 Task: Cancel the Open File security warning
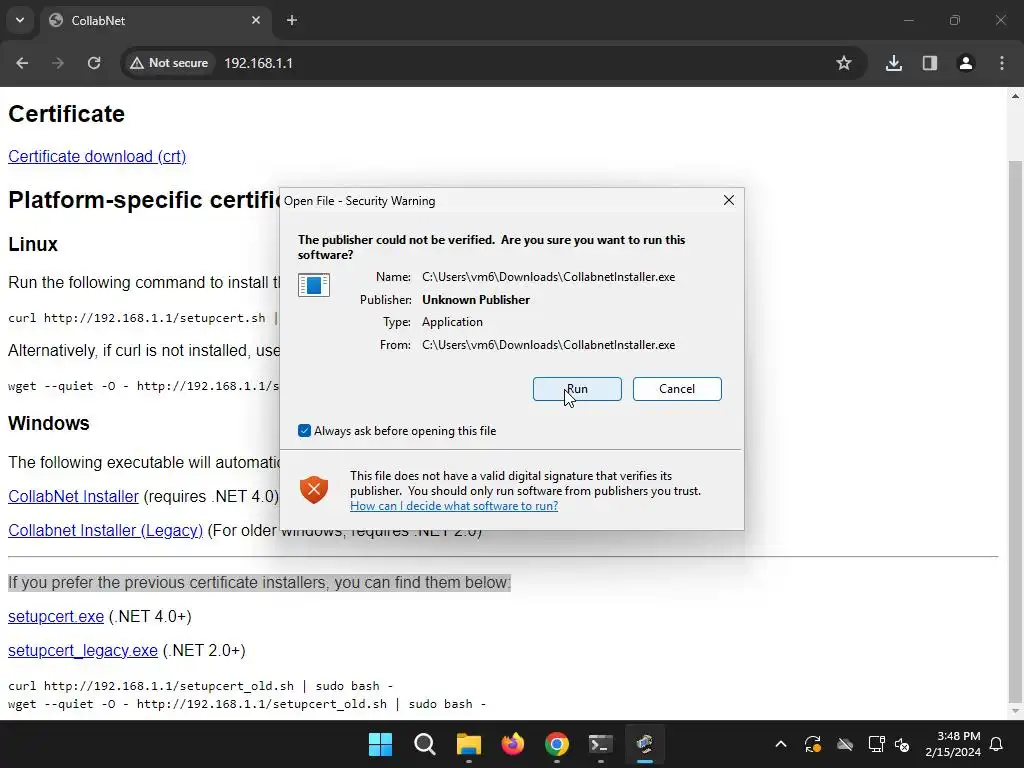point(677,389)
